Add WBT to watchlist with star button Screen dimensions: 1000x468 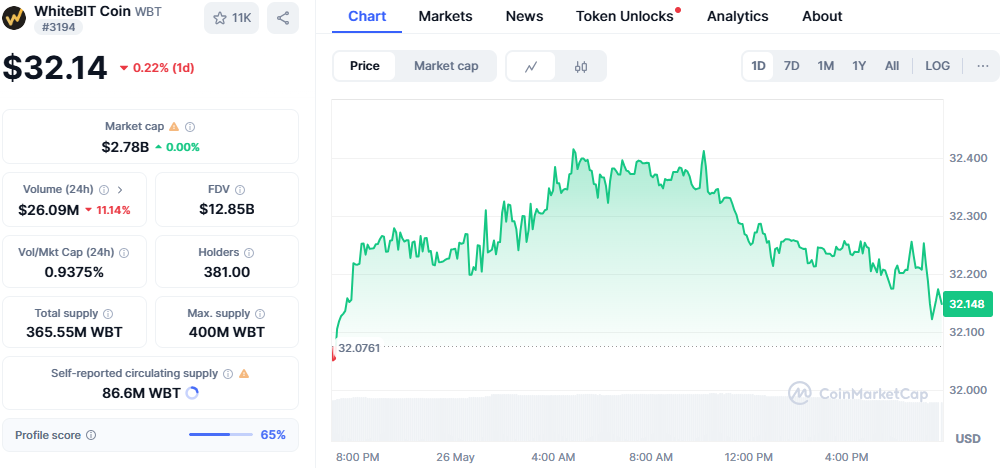point(232,18)
